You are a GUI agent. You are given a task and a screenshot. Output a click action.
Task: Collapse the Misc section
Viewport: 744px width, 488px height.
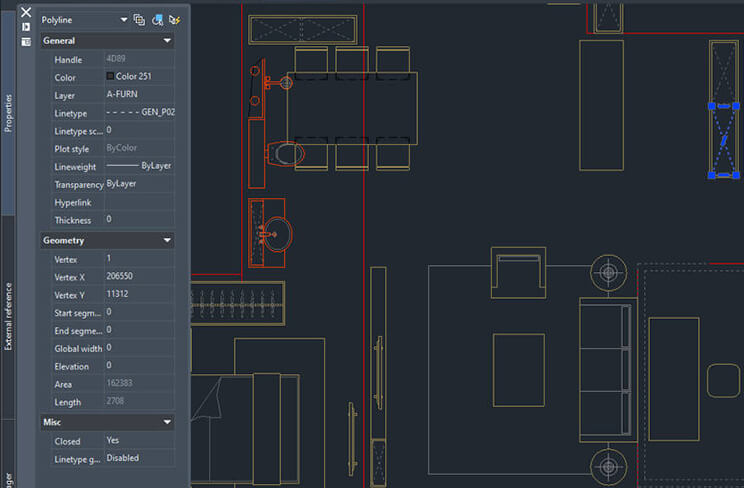[x=167, y=422]
